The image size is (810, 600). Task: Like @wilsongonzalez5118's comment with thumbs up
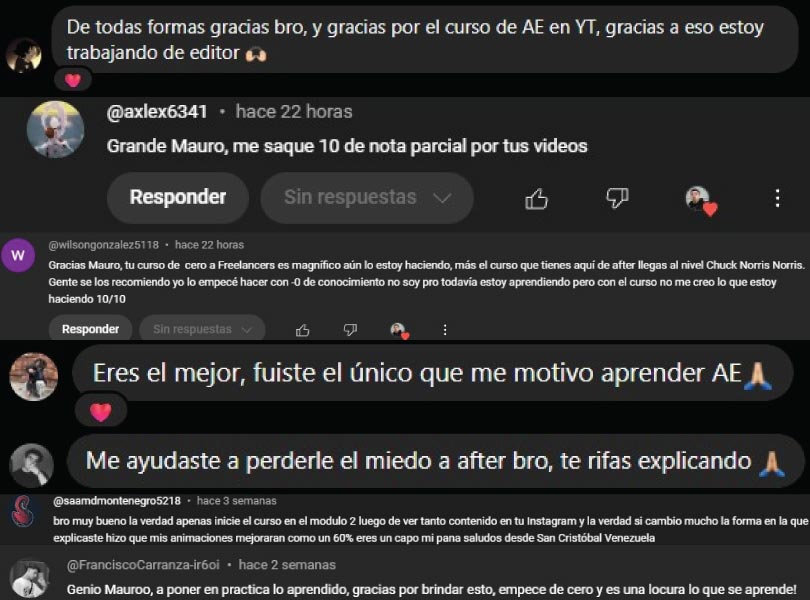click(303, 330)
